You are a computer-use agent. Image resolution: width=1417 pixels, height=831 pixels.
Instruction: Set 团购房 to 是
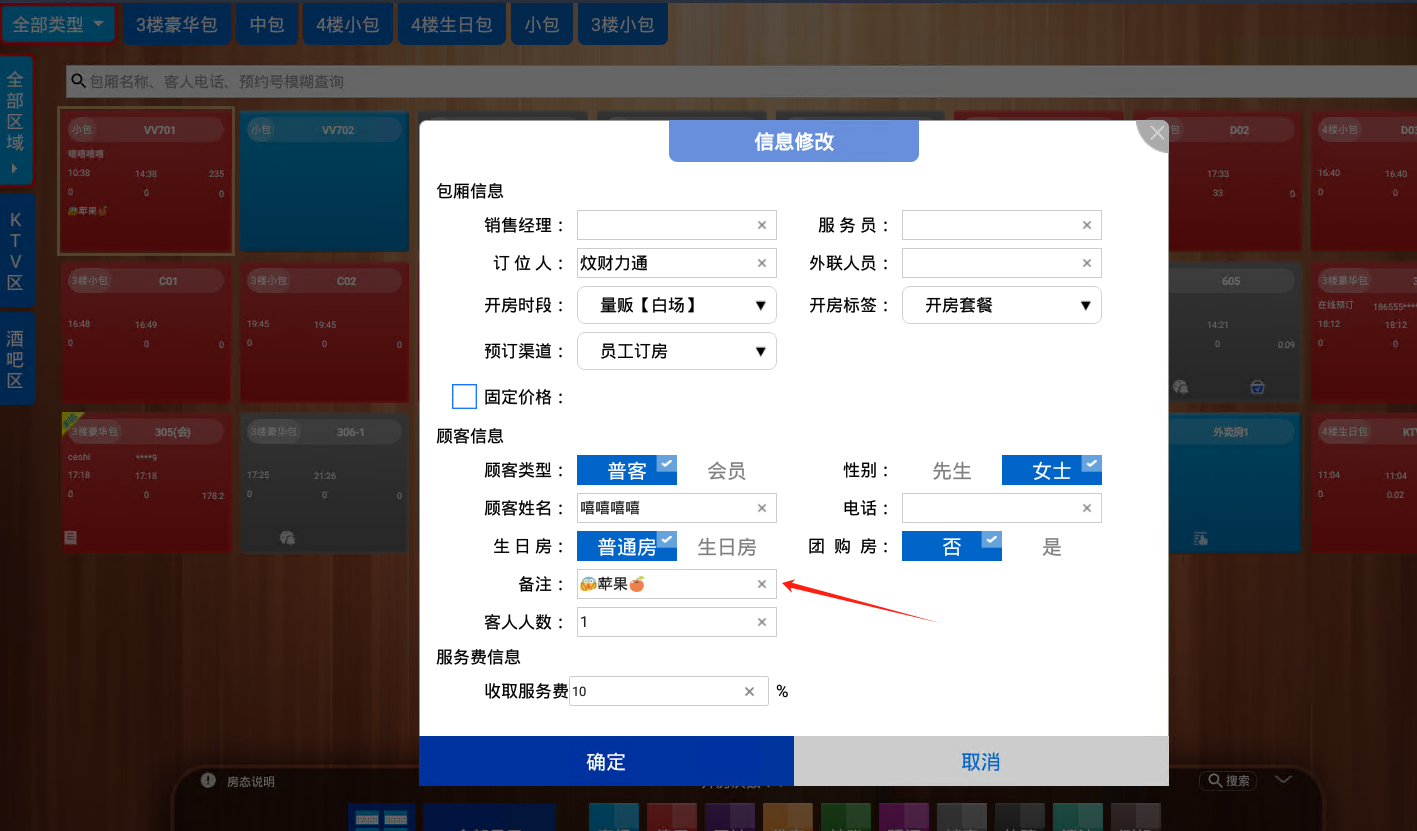point(1052,546)
